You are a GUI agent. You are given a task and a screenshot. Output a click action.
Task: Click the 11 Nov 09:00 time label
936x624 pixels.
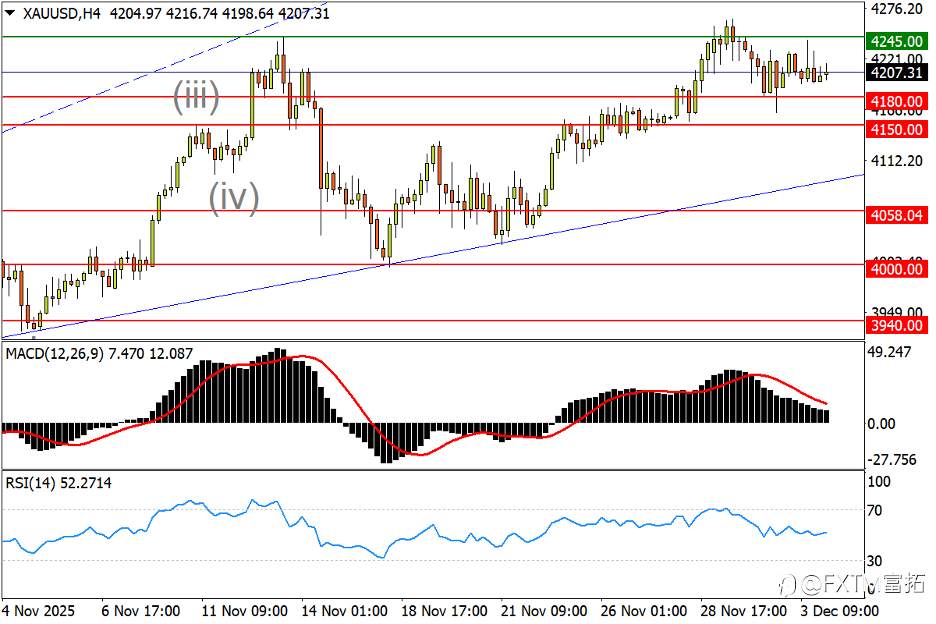click(x=245, y=611)
